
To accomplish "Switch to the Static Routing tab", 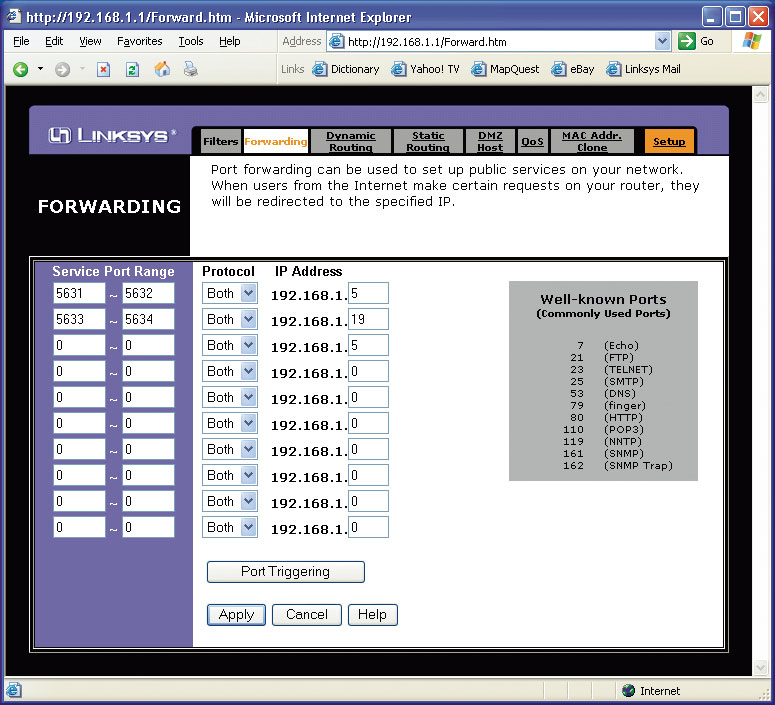I will pyautogui.click(x=428, y=141).
